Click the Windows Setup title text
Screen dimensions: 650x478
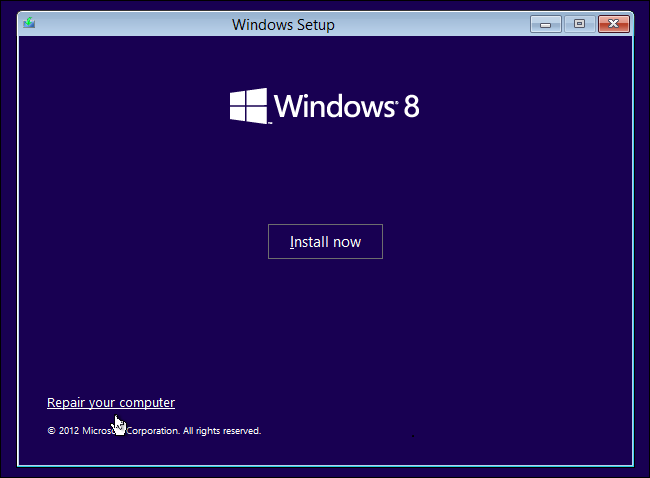click(x=283, y=25)
